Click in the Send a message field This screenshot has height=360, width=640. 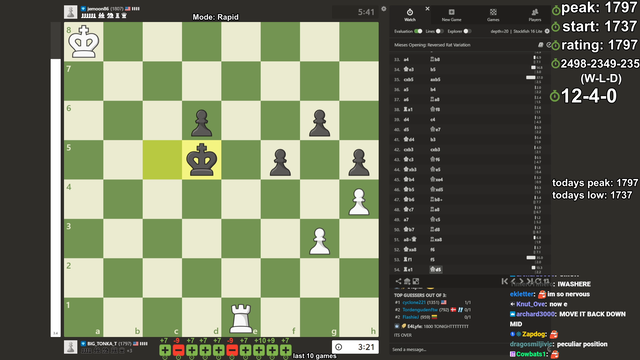[x=449, y=349]
